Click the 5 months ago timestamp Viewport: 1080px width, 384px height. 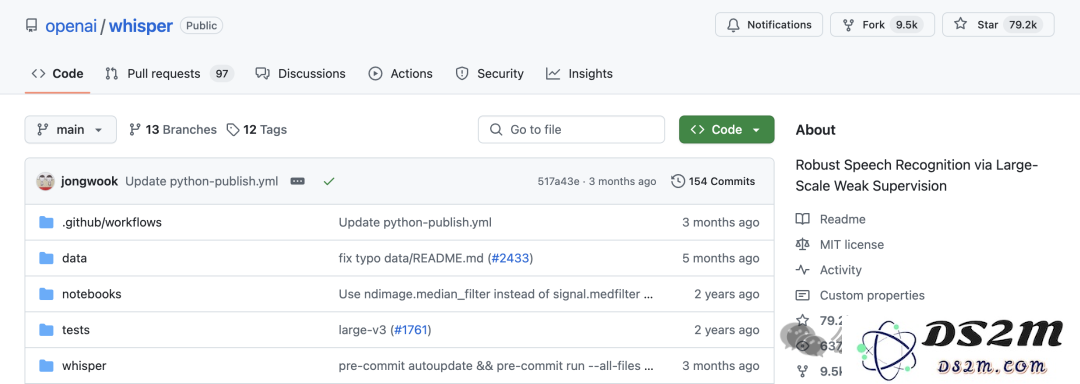click(x=721, y=258)
